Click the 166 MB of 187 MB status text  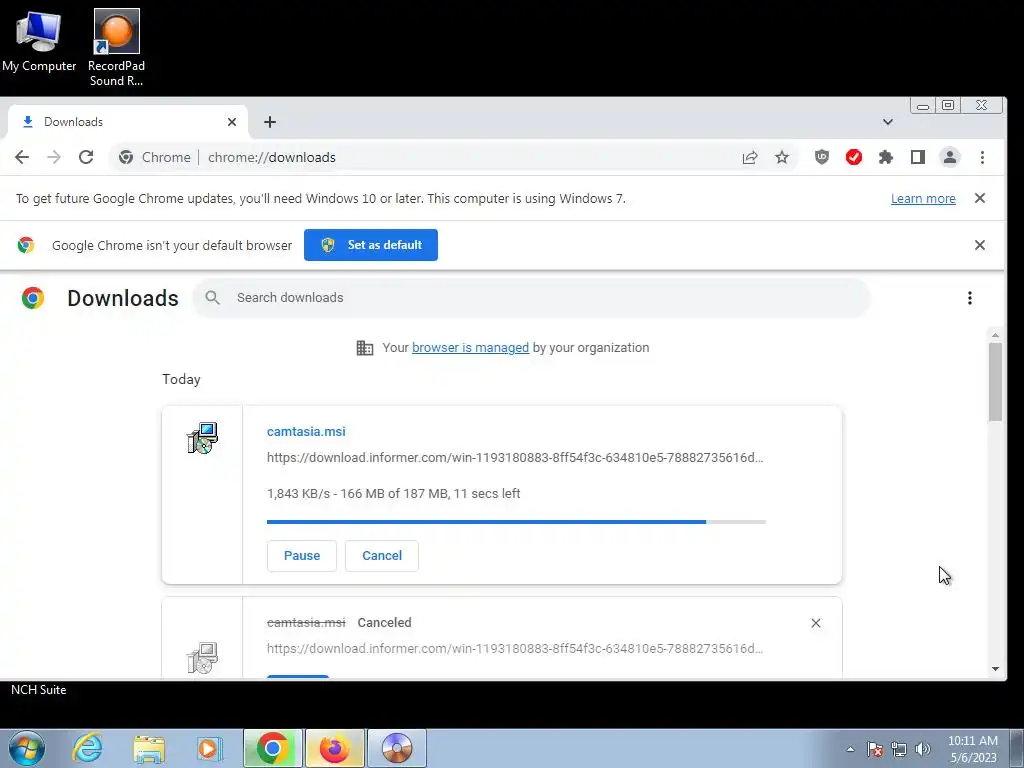pyautogui.click(x=394, y=494)
